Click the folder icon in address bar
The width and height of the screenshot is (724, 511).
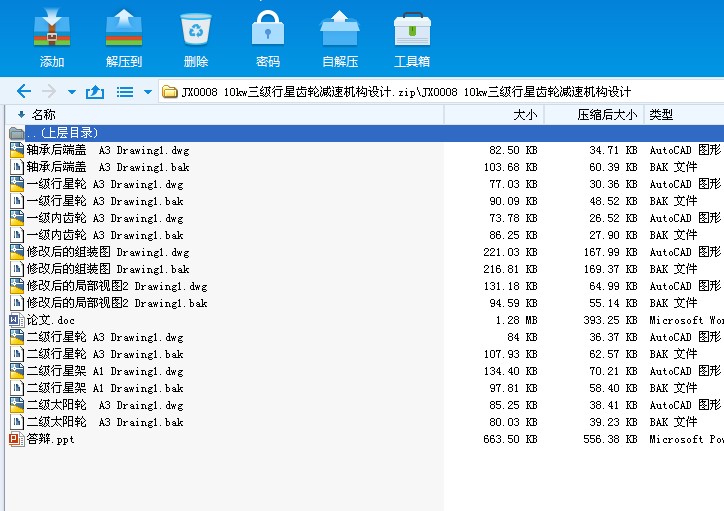pyautogui.click(x=169, y=92)
